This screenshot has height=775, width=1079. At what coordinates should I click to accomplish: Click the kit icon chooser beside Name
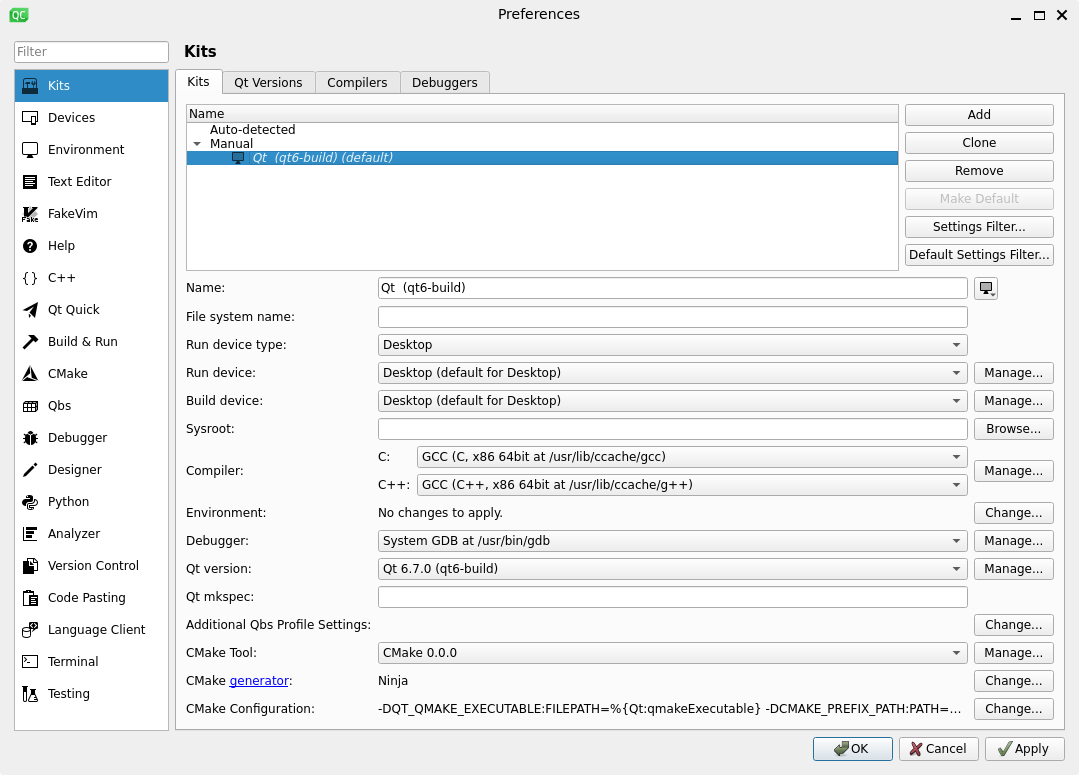[986, 288]
